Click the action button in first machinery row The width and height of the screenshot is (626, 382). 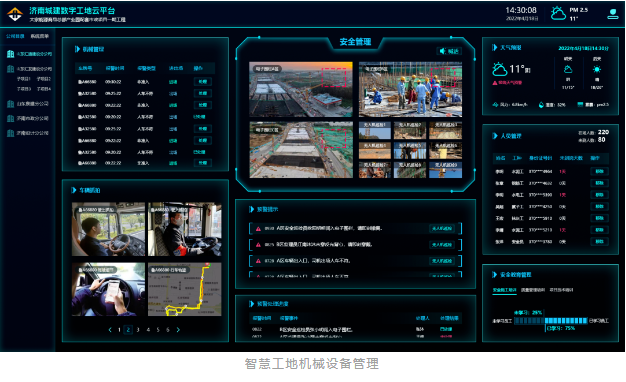[x=202, y=82]
